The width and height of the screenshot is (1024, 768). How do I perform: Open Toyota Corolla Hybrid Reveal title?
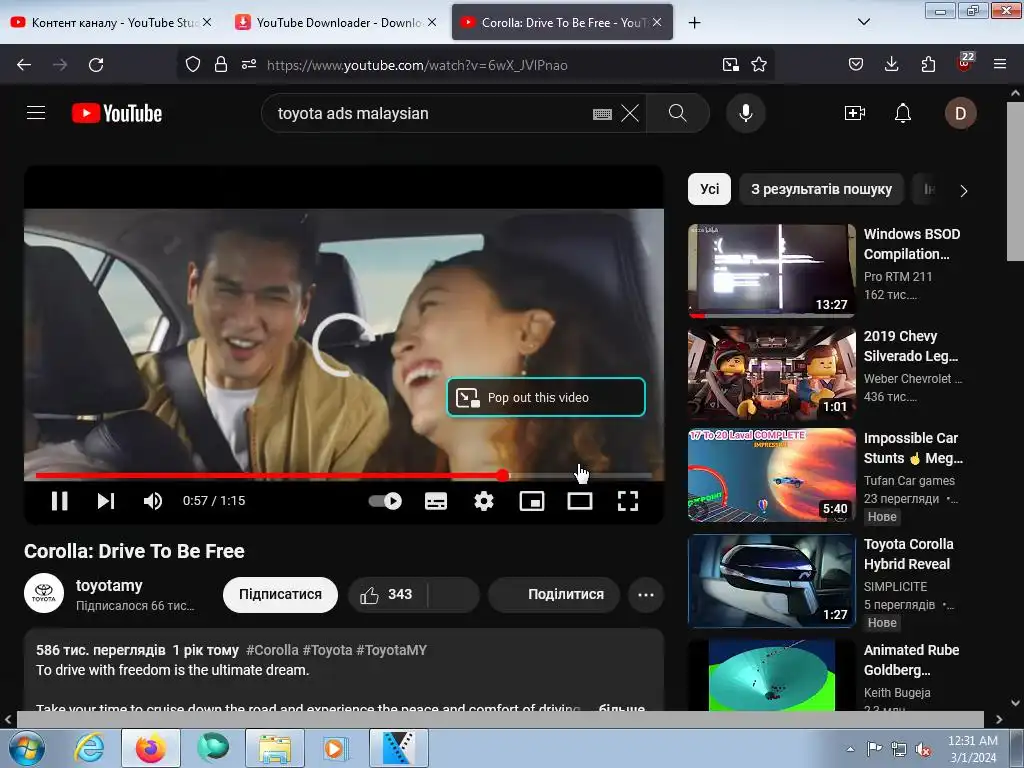click(x=908, y=554)
